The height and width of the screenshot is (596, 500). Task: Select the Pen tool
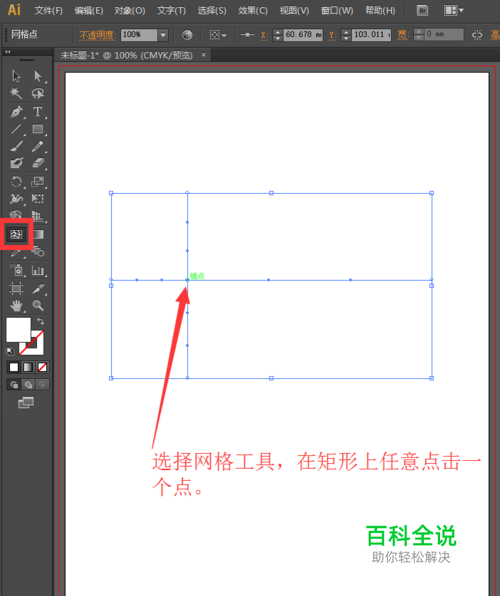tap(16, 112)
